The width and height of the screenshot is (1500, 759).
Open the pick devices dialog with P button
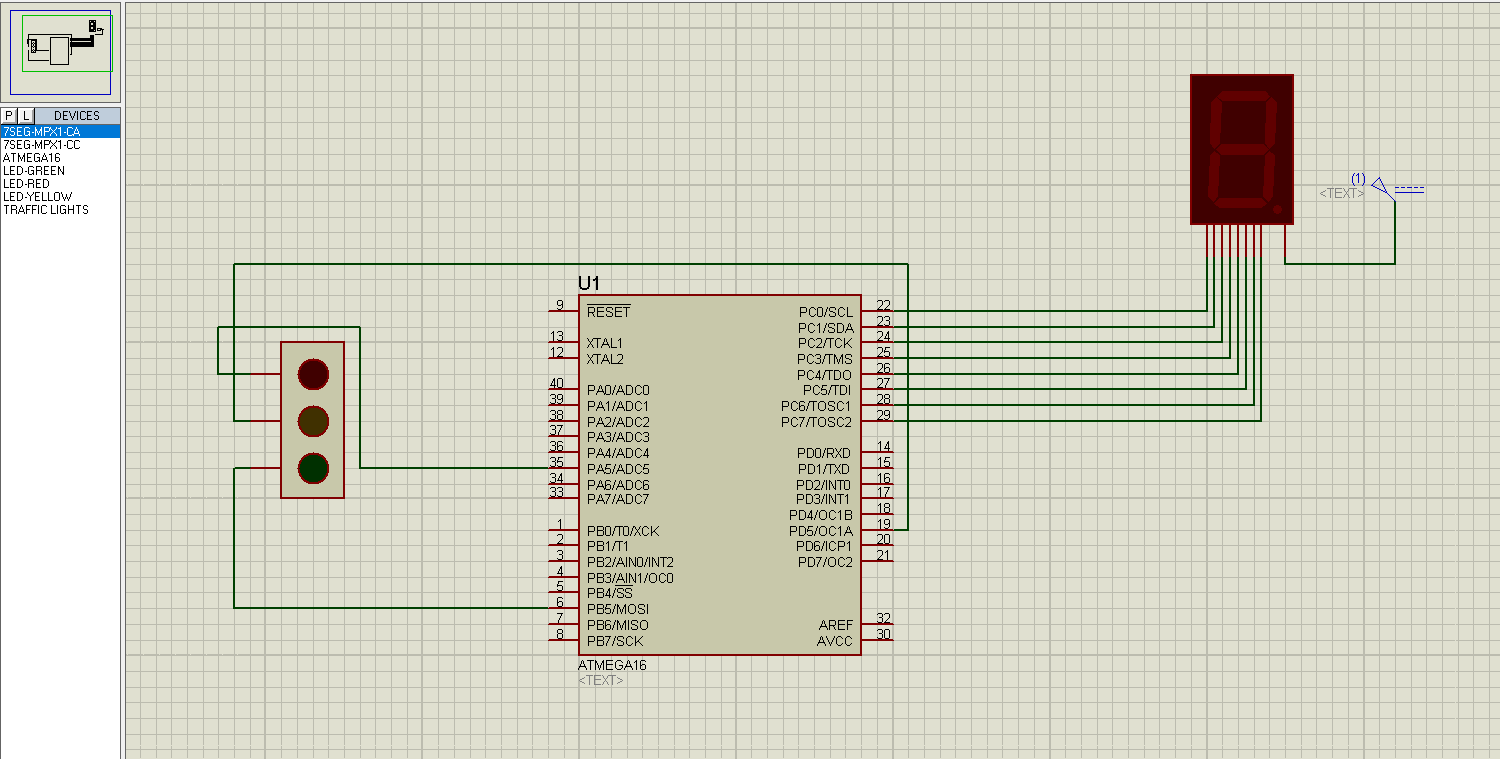click(9, 114)
